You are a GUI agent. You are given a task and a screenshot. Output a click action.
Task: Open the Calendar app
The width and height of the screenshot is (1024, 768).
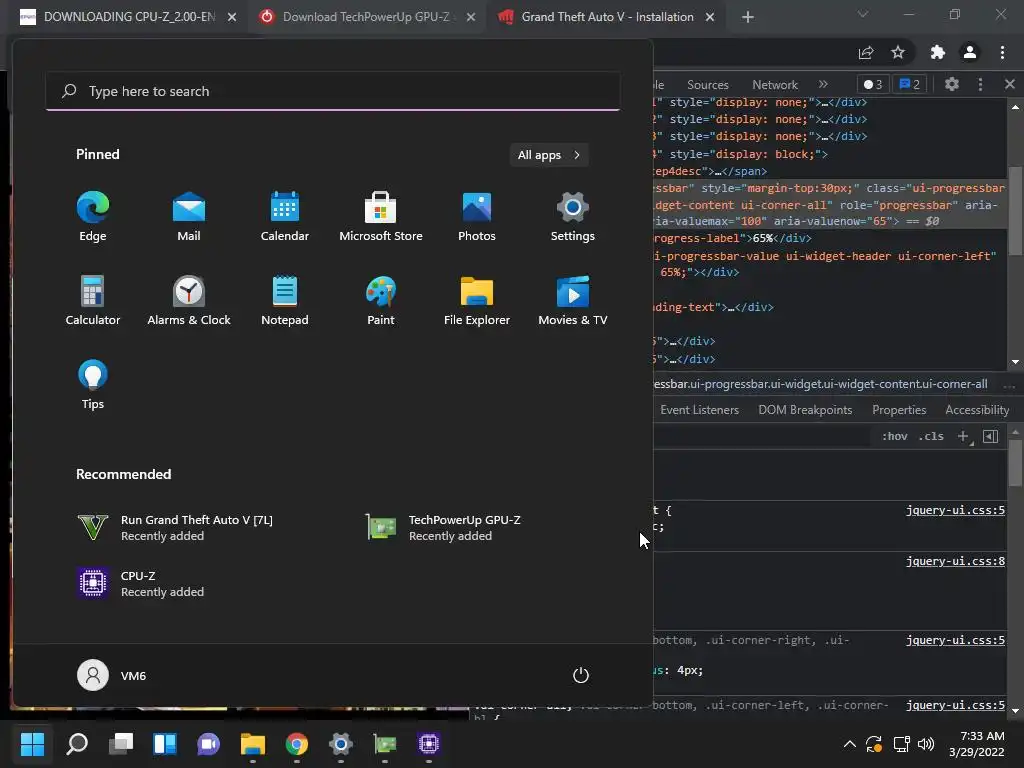tap(285, 217)
